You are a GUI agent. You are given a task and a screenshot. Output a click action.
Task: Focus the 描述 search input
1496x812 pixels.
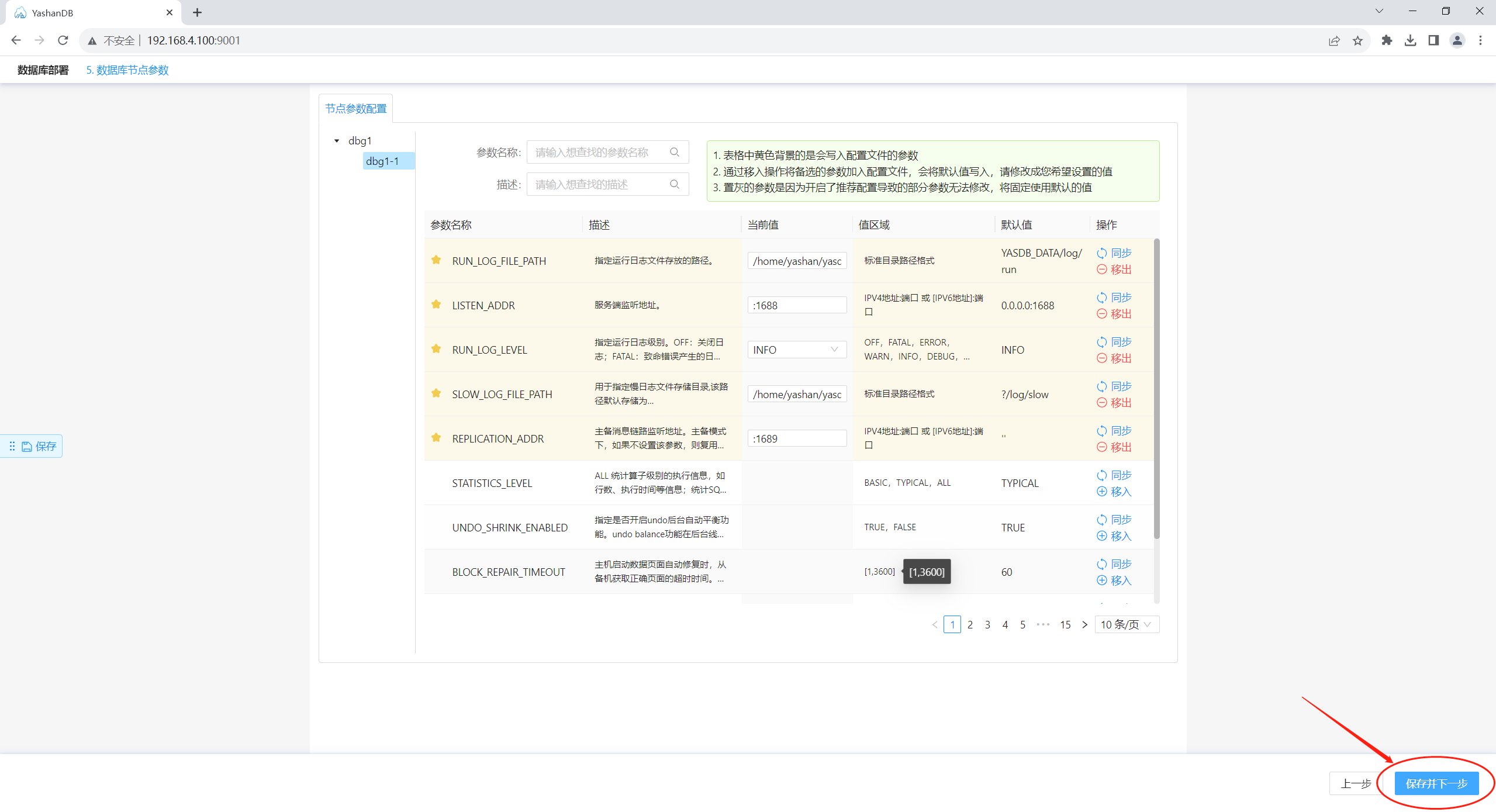tap(607, 184)
